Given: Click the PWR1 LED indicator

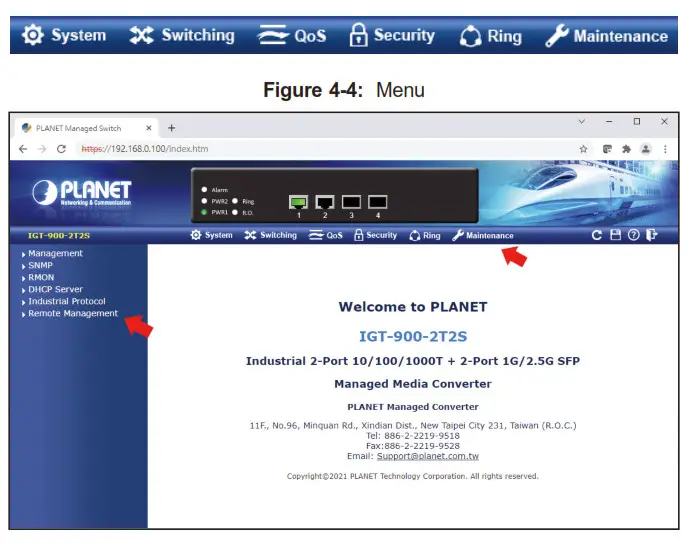Looking at the screenshot, I should point(204,212).
